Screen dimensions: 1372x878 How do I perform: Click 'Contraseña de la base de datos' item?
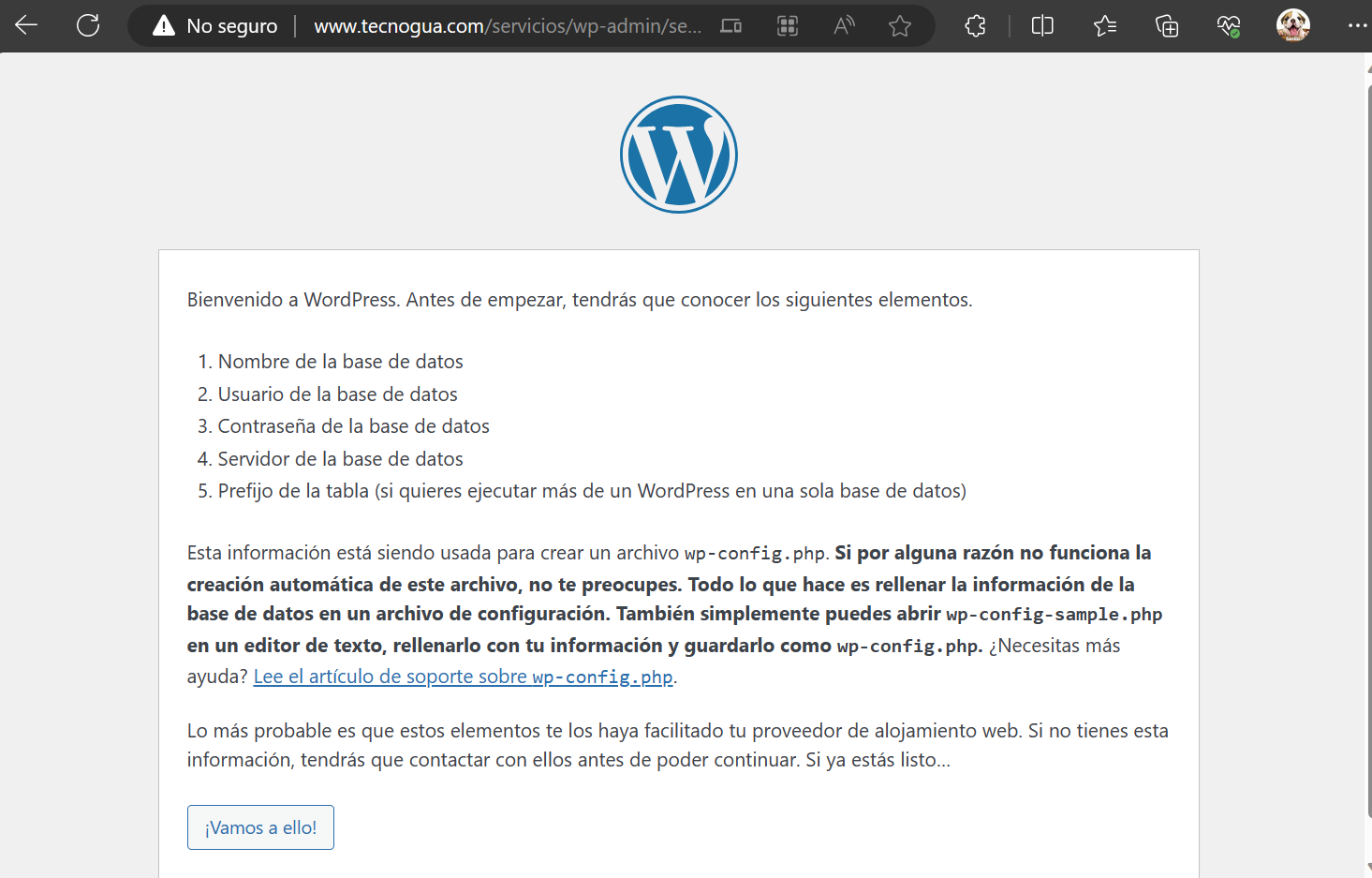coord(354,426)
